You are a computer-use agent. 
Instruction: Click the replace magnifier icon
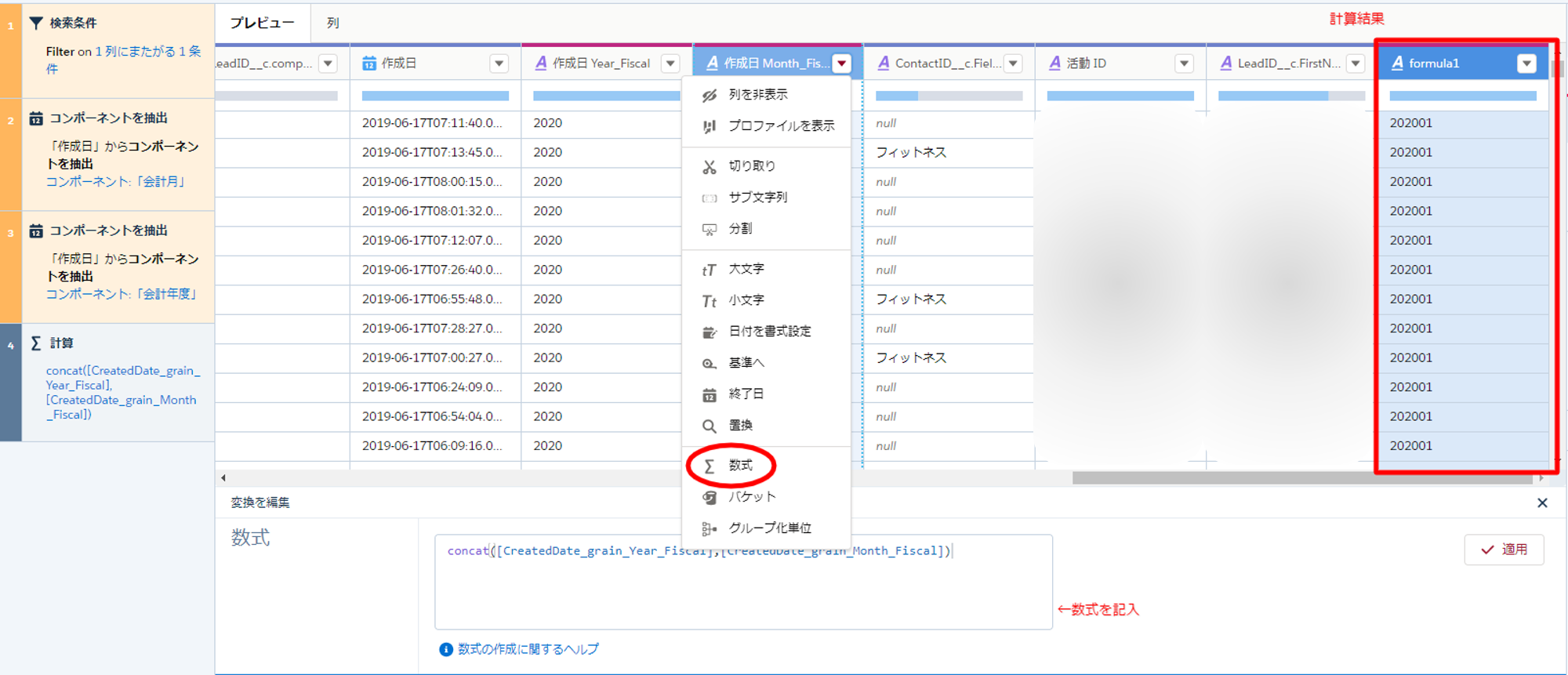[x=709, y=426]
